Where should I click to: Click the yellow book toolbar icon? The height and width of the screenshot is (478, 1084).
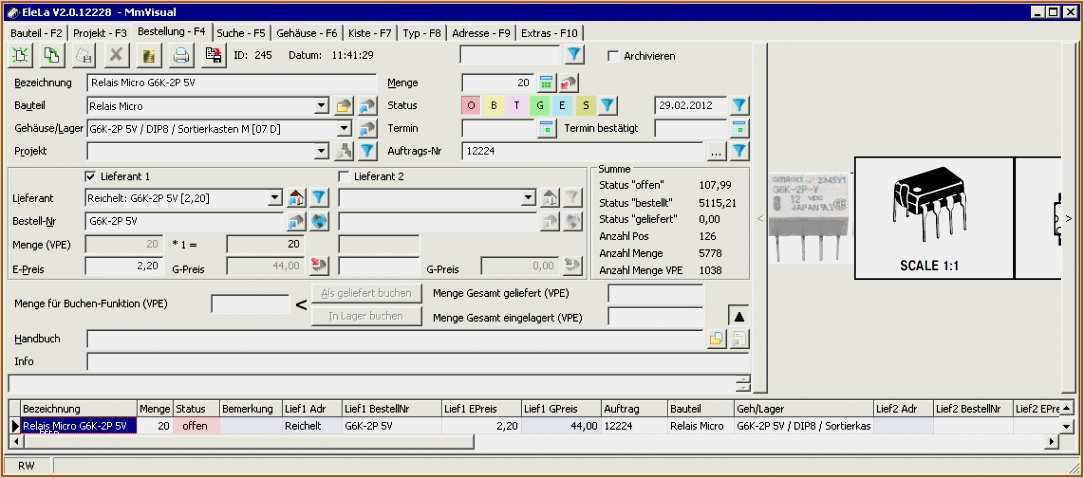(x=149, y=55)
